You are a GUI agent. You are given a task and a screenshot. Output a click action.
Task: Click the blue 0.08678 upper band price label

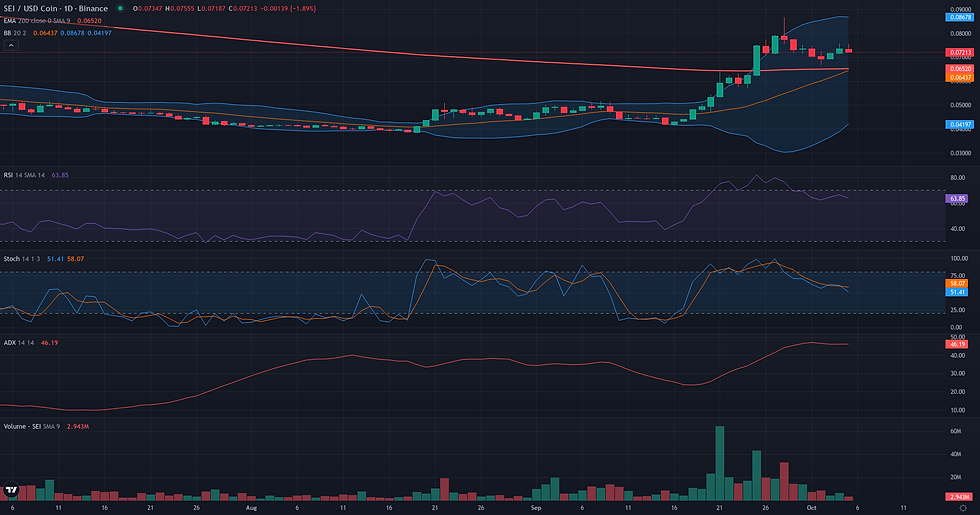tap(959, 18)
